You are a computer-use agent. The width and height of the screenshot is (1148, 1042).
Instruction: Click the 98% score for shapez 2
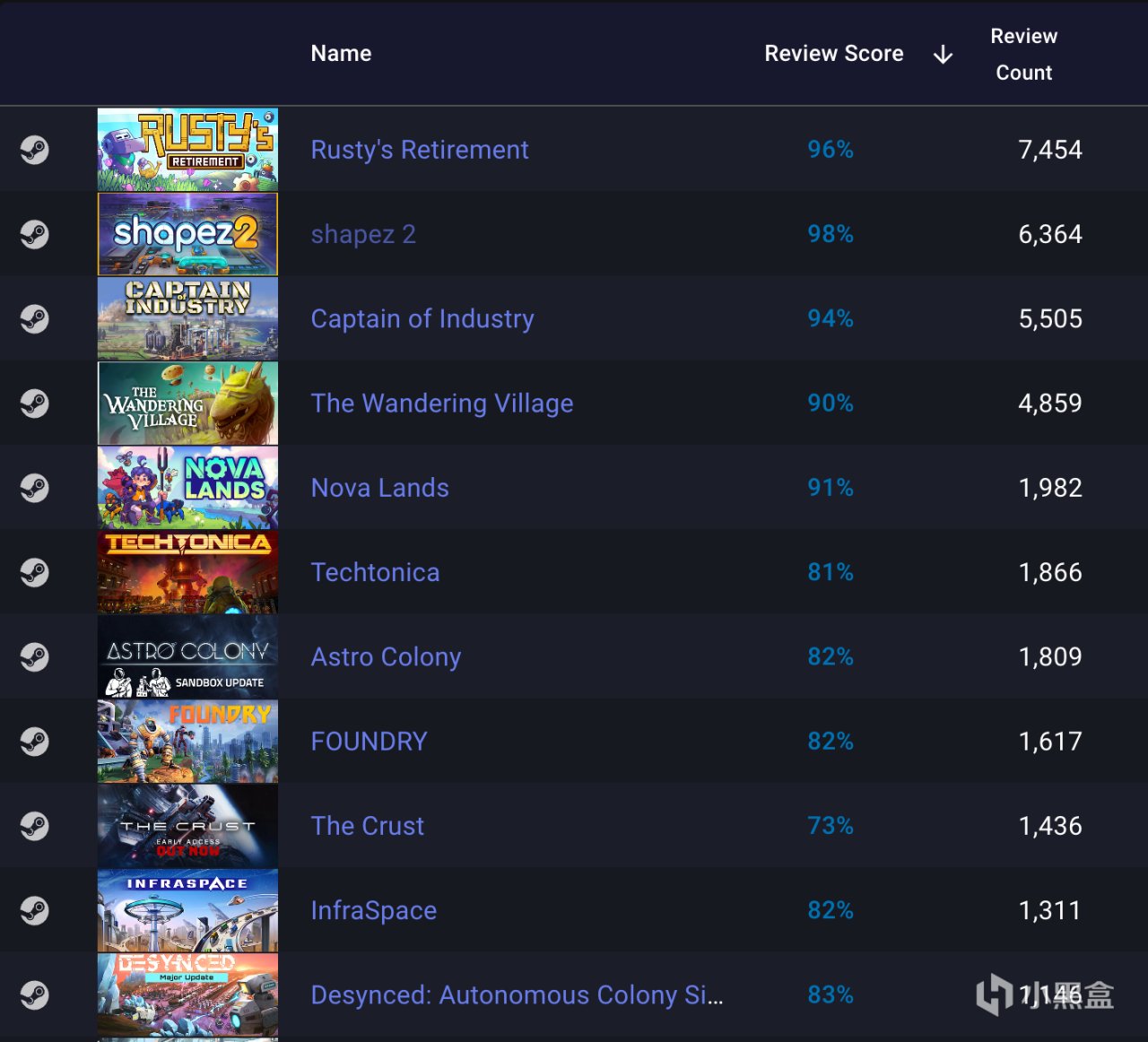831,234
